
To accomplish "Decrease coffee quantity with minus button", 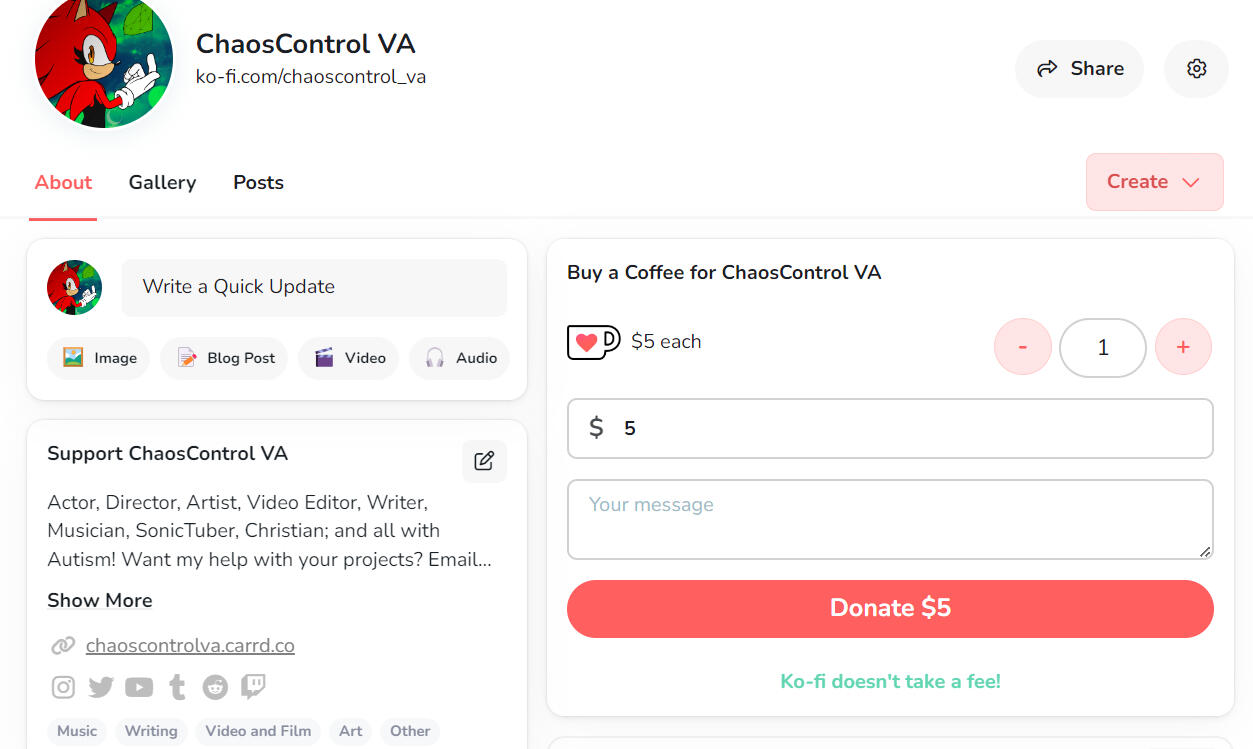I will pos(1022,347).
